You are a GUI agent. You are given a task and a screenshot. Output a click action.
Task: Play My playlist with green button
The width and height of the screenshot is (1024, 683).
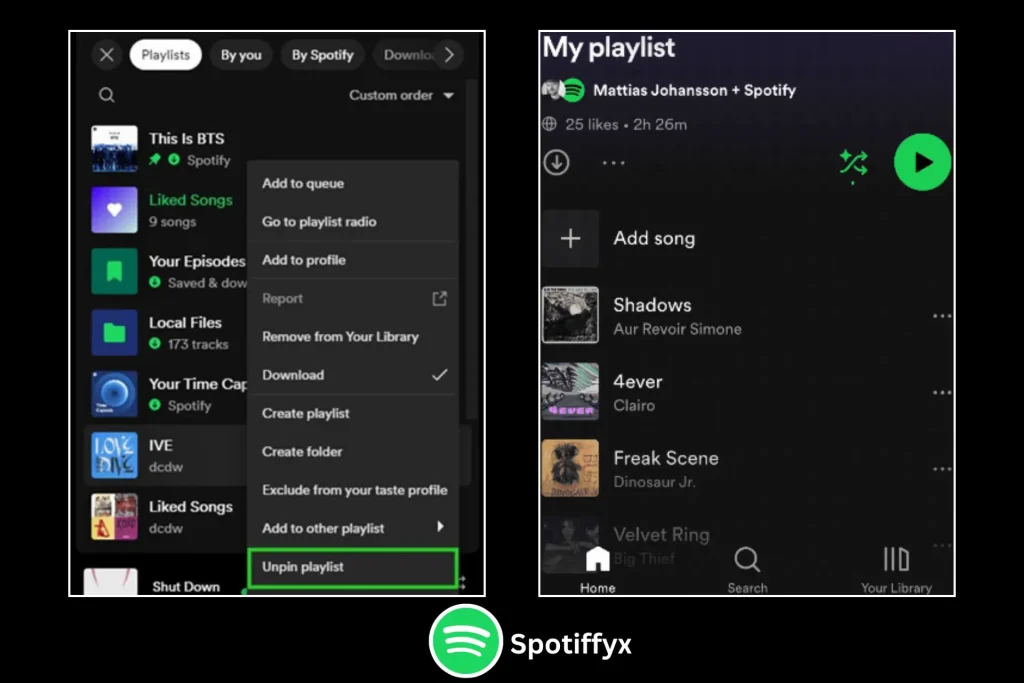(923, 162)
